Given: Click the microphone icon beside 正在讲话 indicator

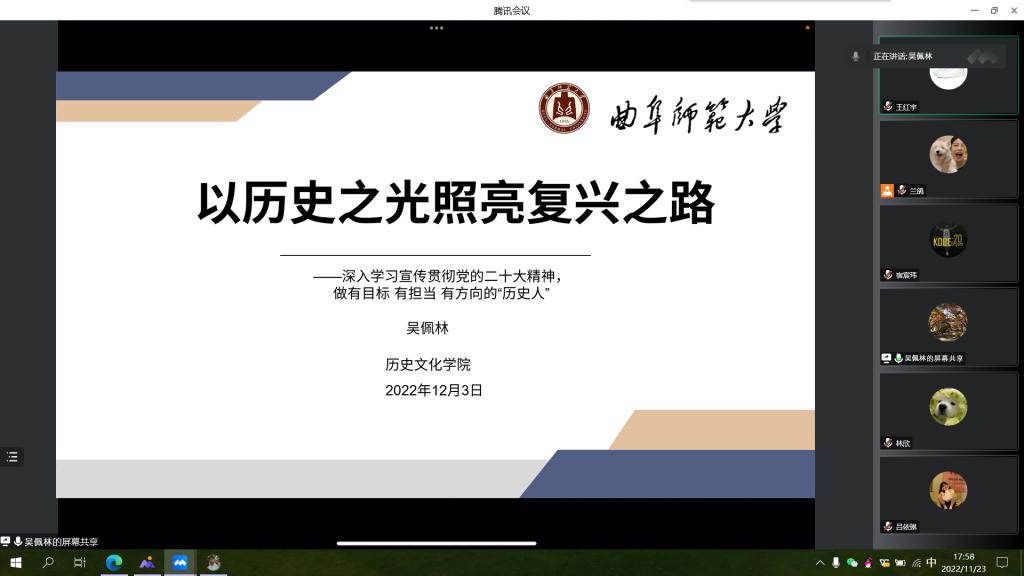Looking at the screenshot, I should tap(855, 56).
